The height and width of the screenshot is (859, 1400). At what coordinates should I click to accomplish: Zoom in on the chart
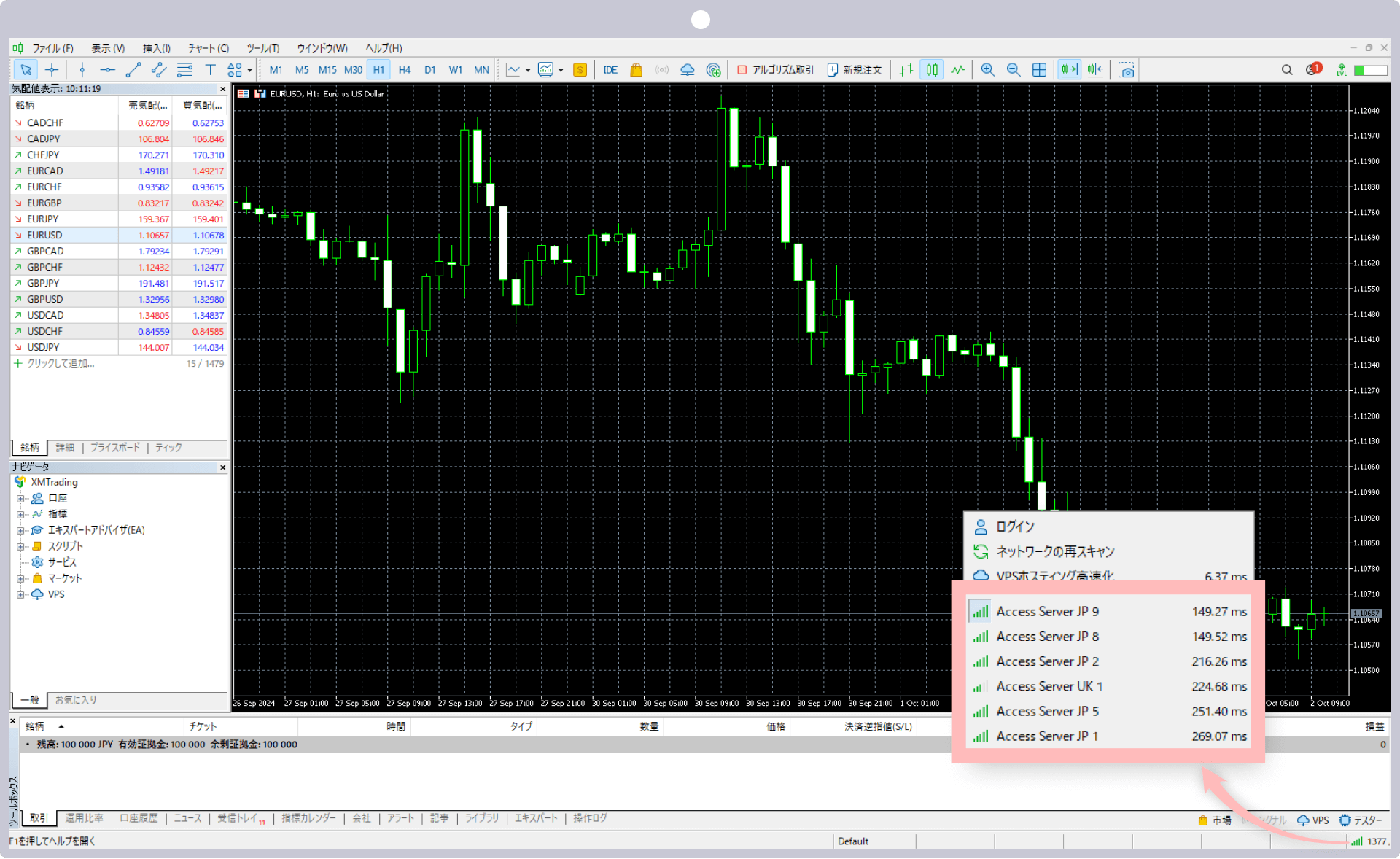[x=988, y=70]
